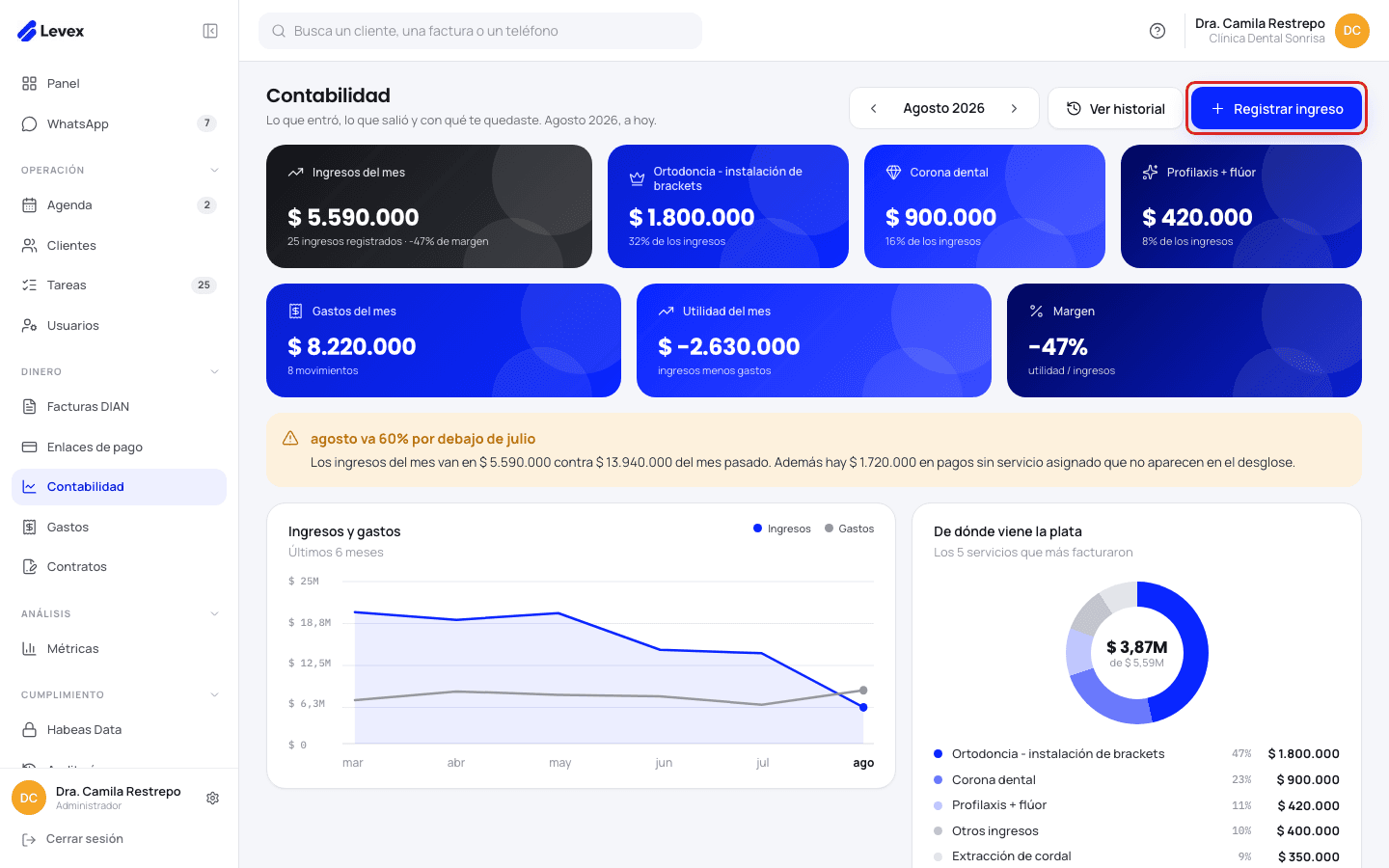Navigate to Usuarios
The width and height of the screenshot is (1389, 868).
[119, 326]
